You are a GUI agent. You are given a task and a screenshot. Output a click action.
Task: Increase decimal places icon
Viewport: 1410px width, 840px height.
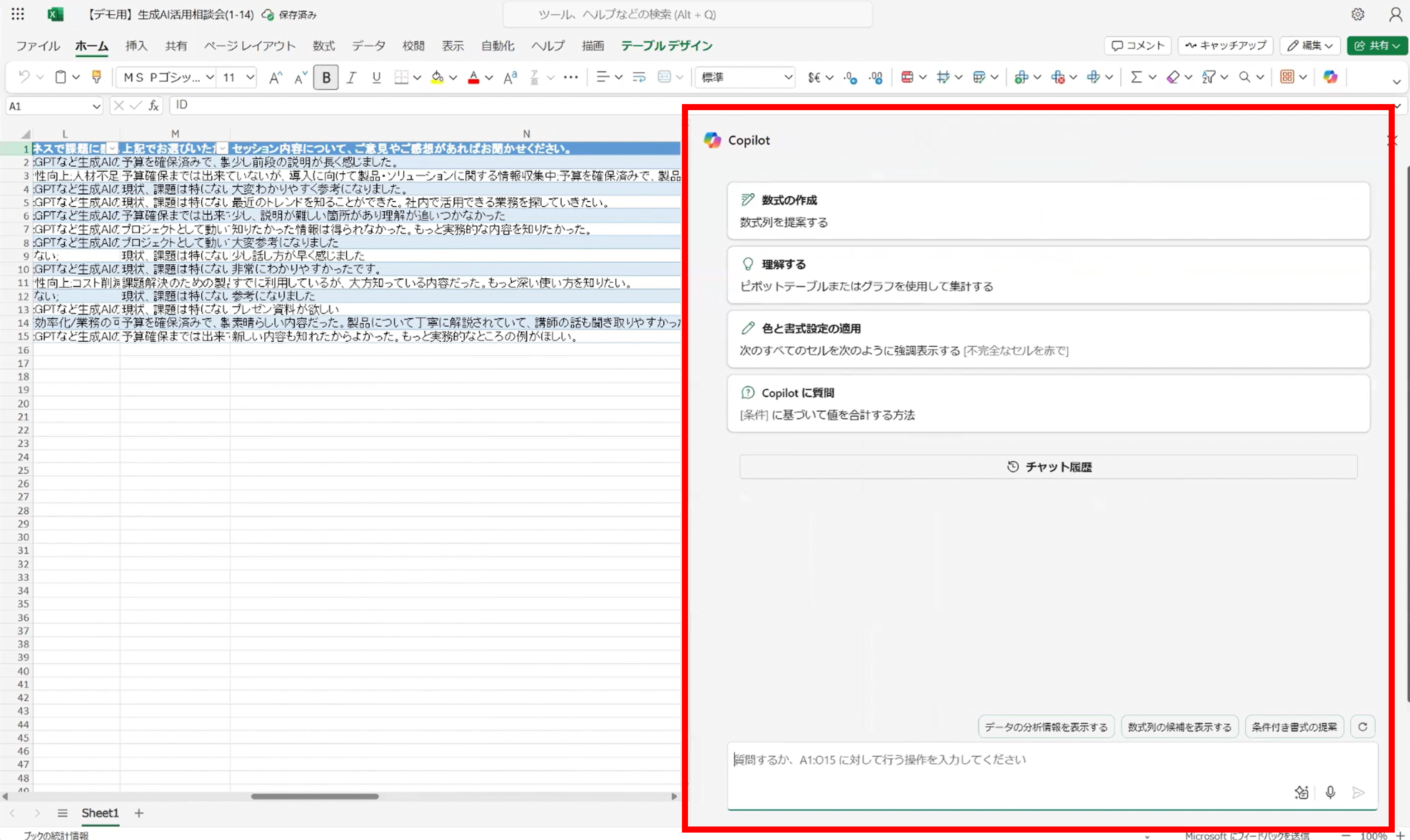pos(876,78)
